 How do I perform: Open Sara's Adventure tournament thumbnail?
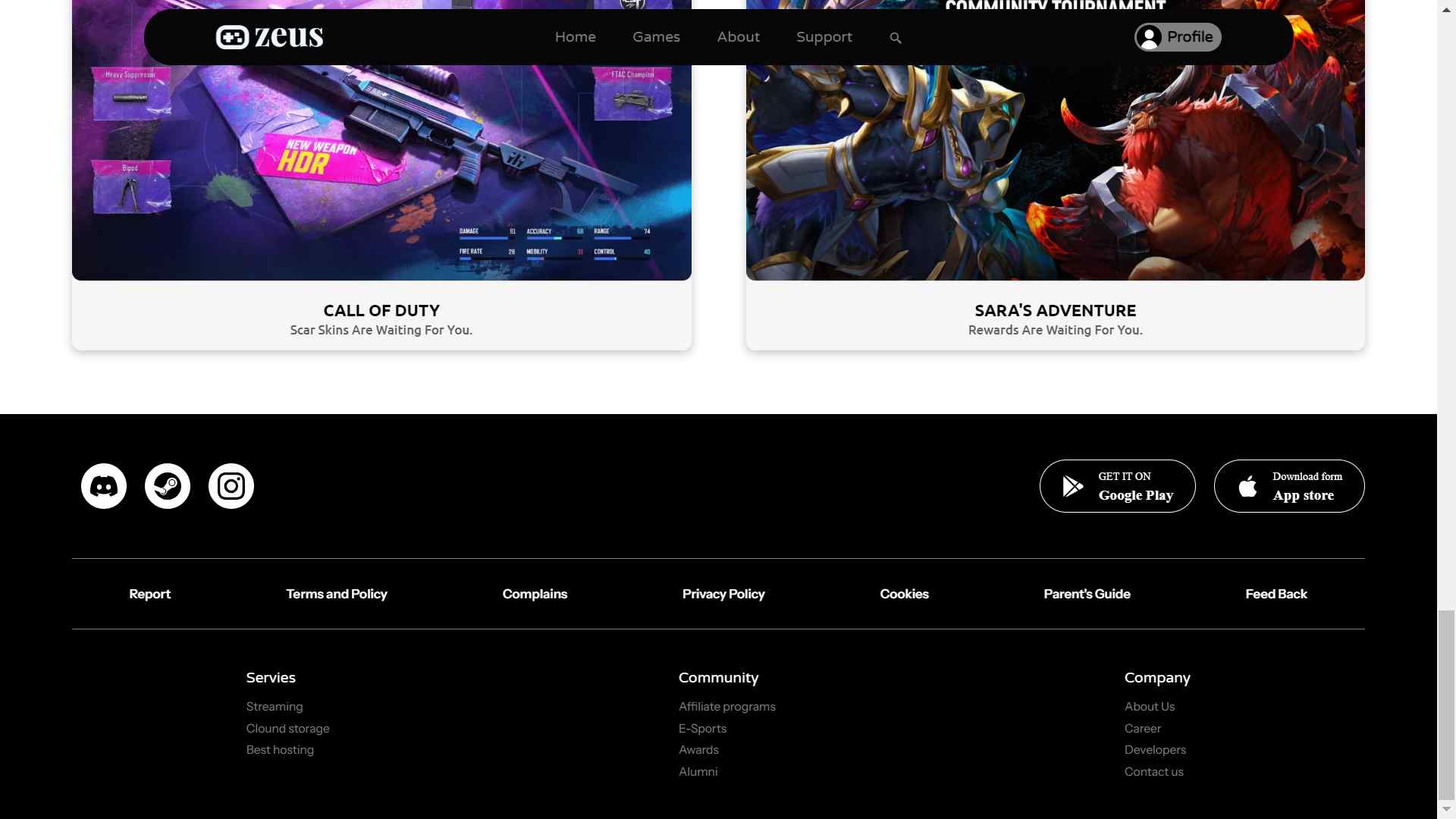pyautogui.click(x=1055, y=174)
